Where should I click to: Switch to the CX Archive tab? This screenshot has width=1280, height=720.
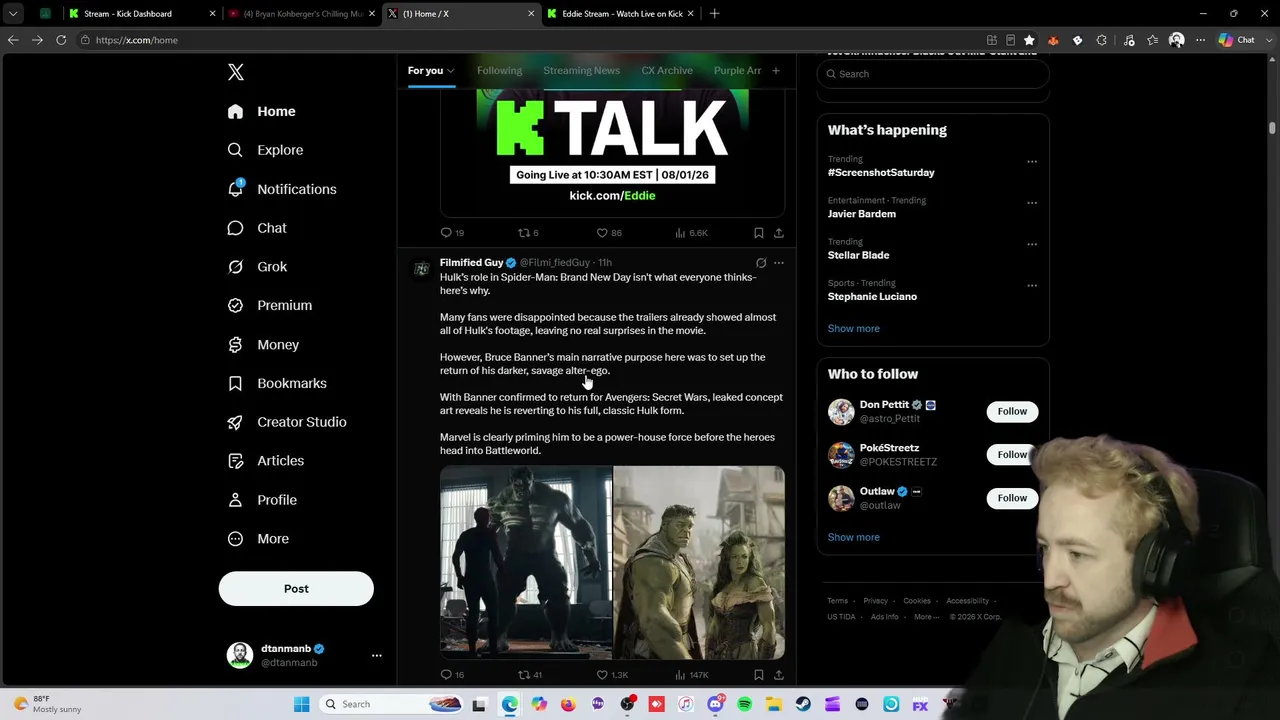tap(667, 71)
